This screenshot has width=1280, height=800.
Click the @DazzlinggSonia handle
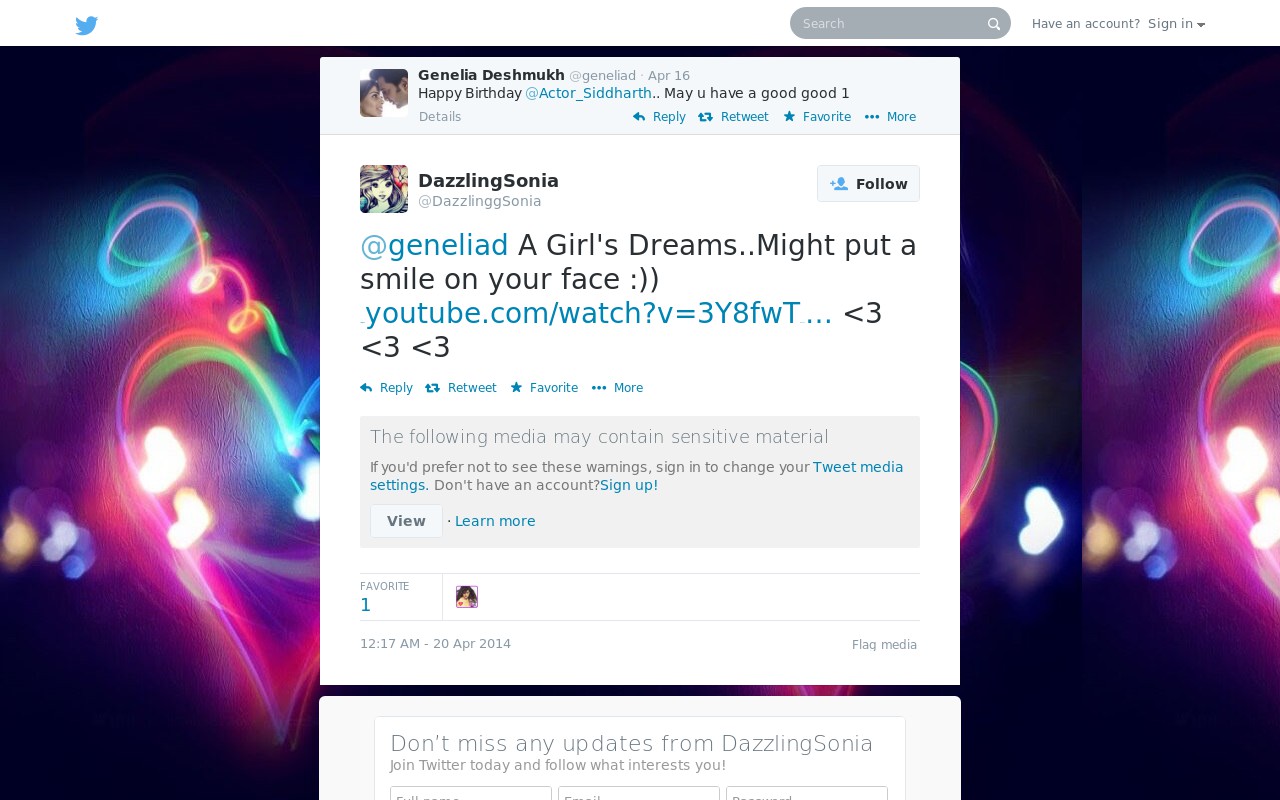pos(480,201)
